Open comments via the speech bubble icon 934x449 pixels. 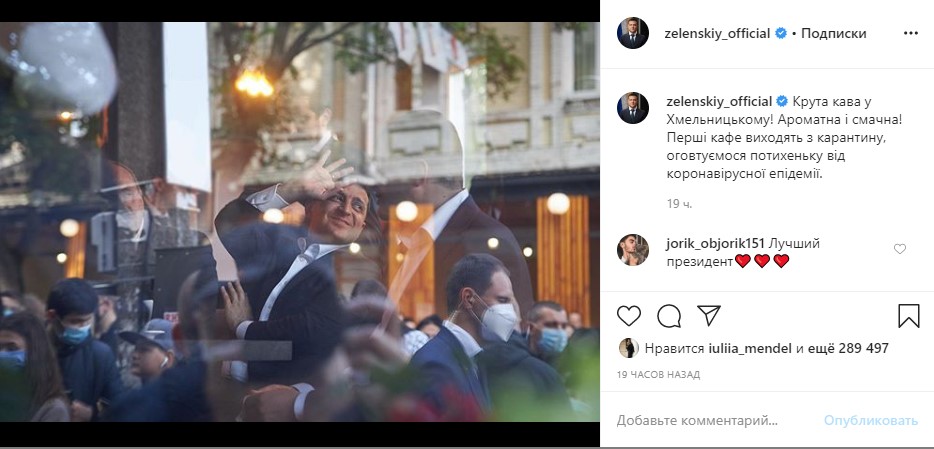pyautogui.click(x=668, y=316)
